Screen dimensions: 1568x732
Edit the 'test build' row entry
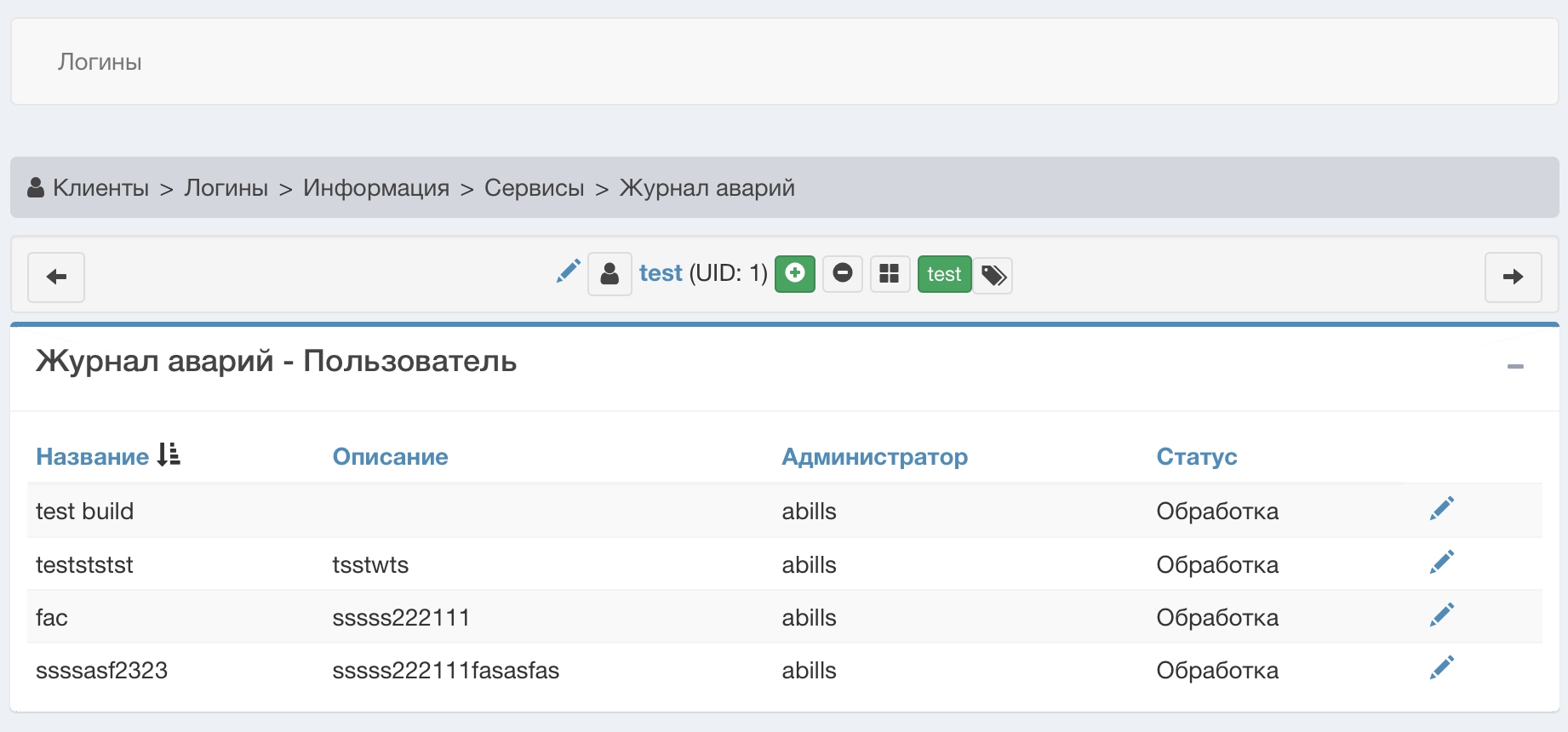tap(1441, 509)
